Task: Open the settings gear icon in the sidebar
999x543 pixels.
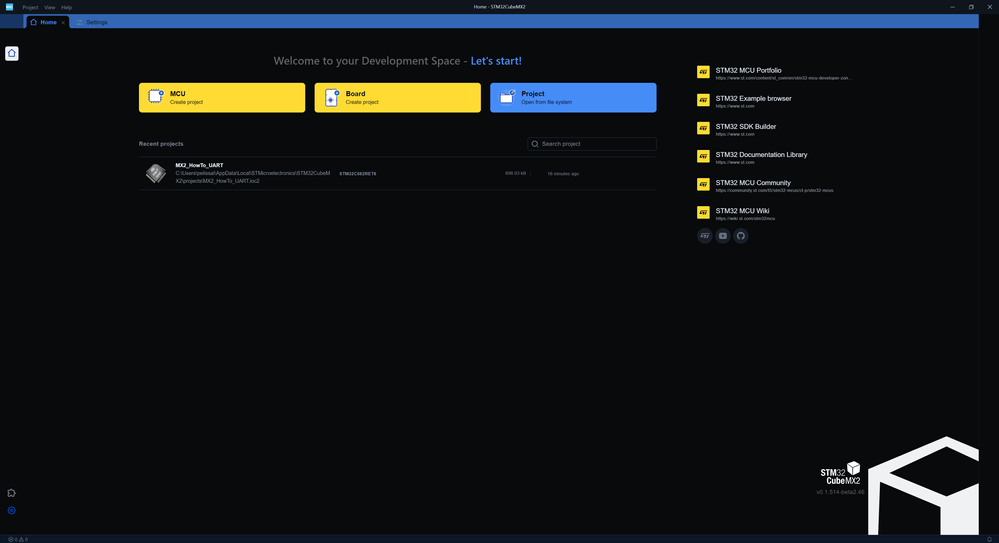Action: click(11, 510)
